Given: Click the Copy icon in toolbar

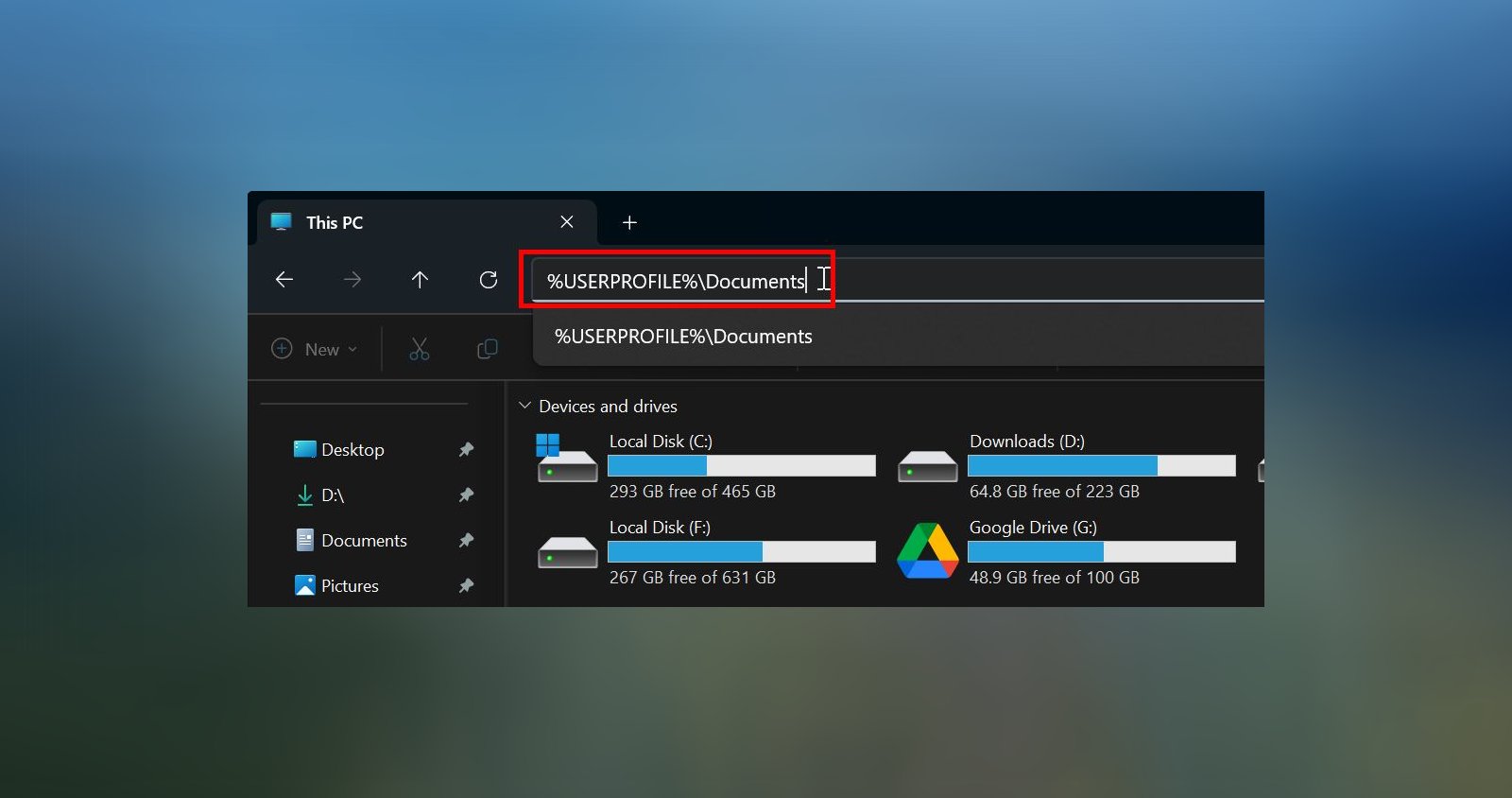Looking at the screenshot, I should [x=488, y=349].
